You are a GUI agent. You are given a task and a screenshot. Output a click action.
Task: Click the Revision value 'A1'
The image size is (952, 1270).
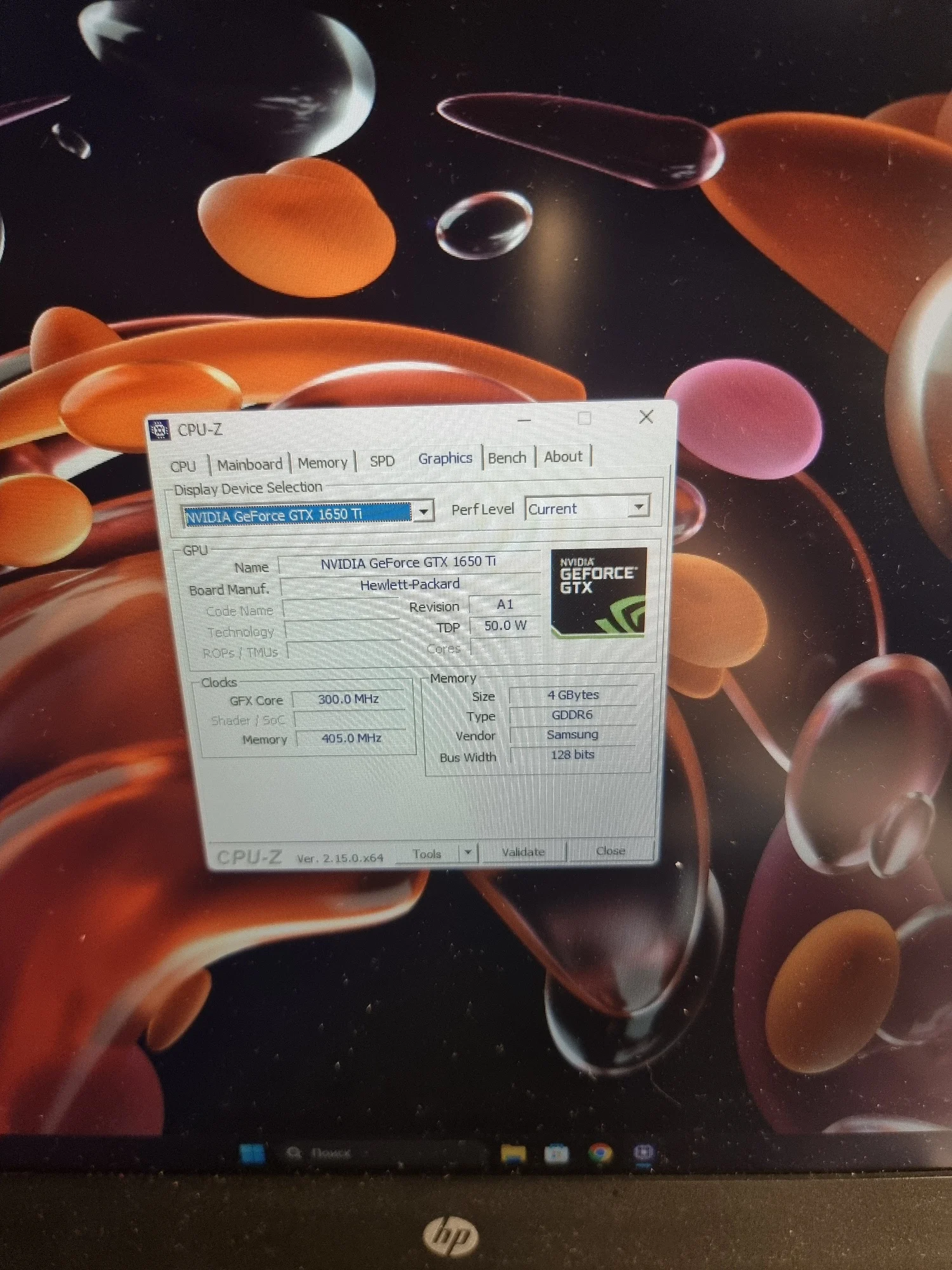(505, 605)
